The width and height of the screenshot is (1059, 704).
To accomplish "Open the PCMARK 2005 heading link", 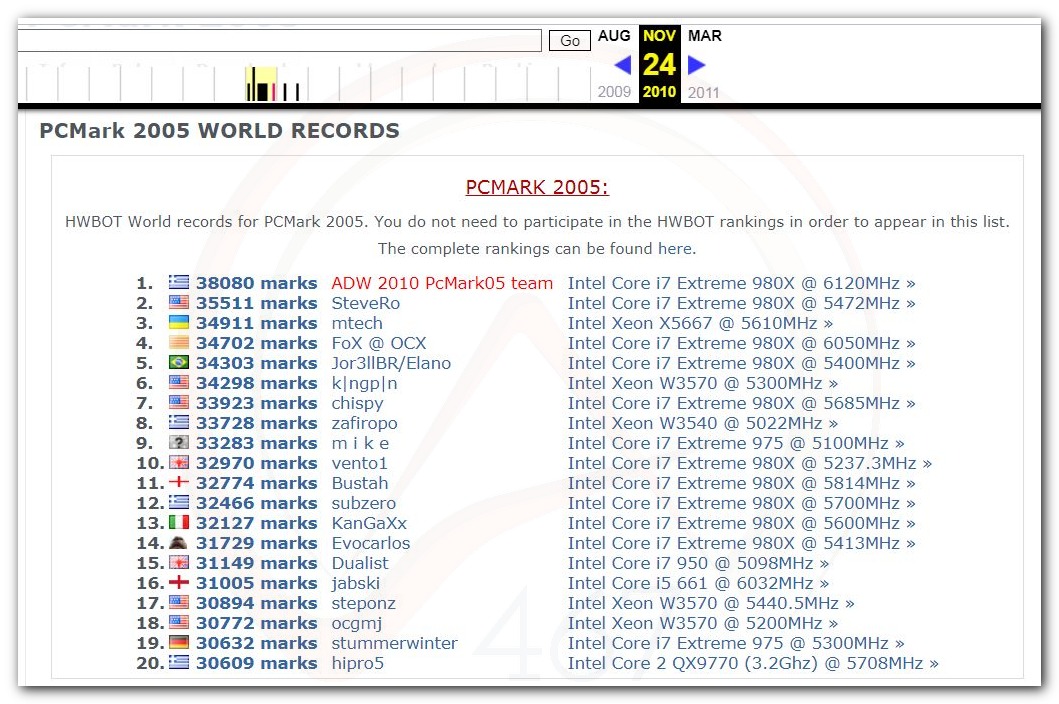I will 537,187.
